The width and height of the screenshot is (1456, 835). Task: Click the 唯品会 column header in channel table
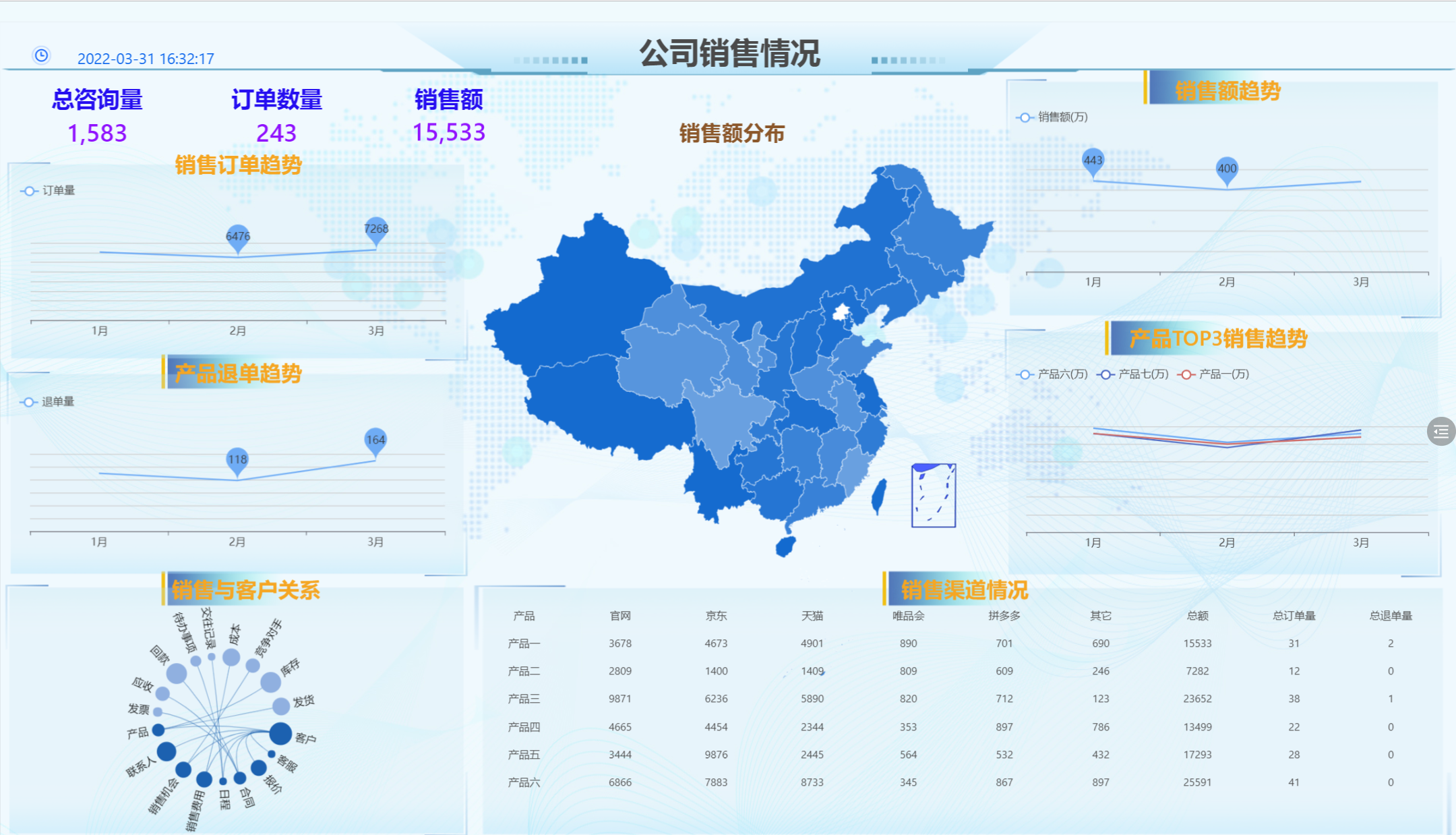[909, 616]
